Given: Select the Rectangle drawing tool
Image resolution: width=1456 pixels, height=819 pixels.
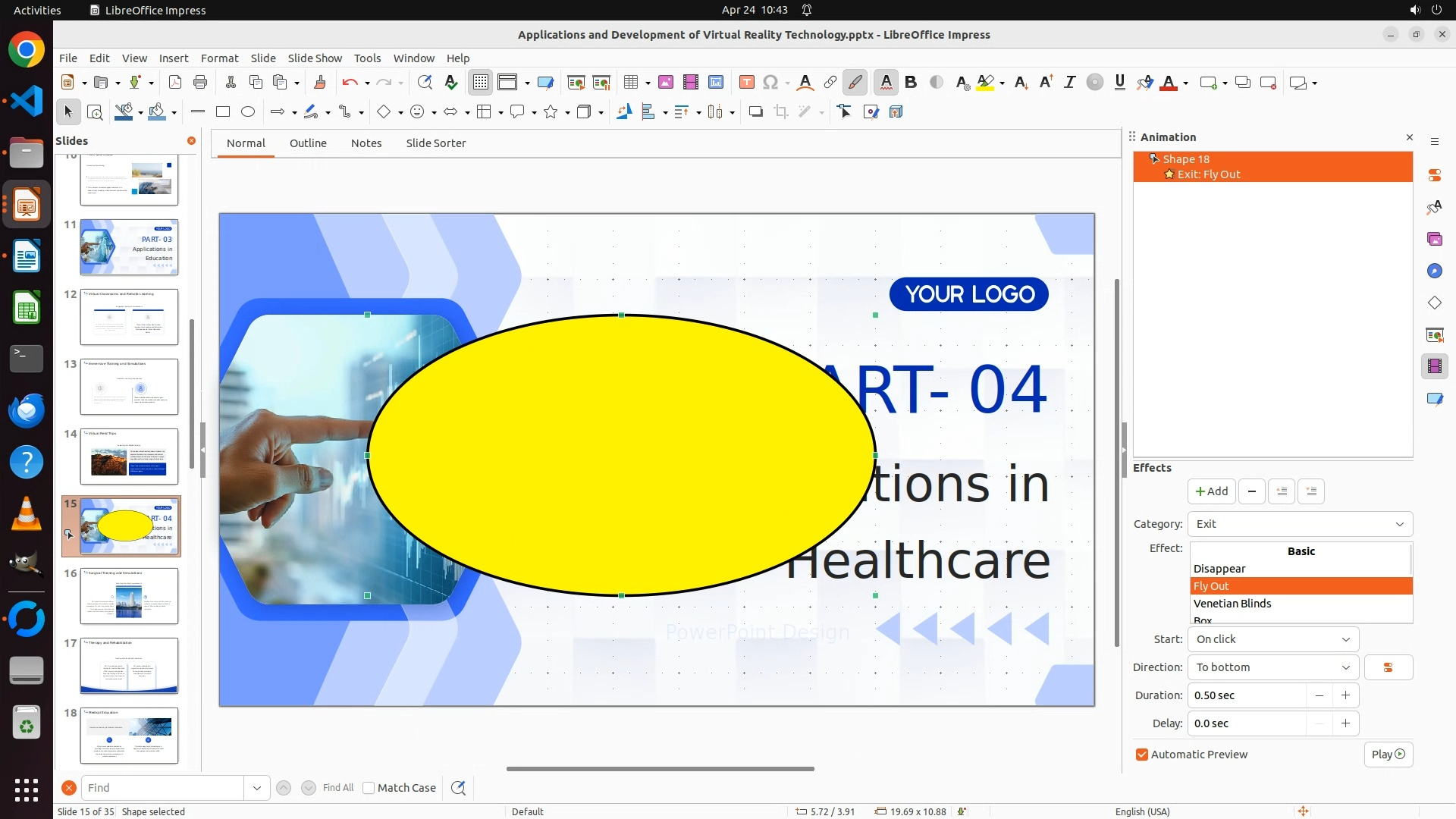Looking at the screenshot, I should coord(223,112).
